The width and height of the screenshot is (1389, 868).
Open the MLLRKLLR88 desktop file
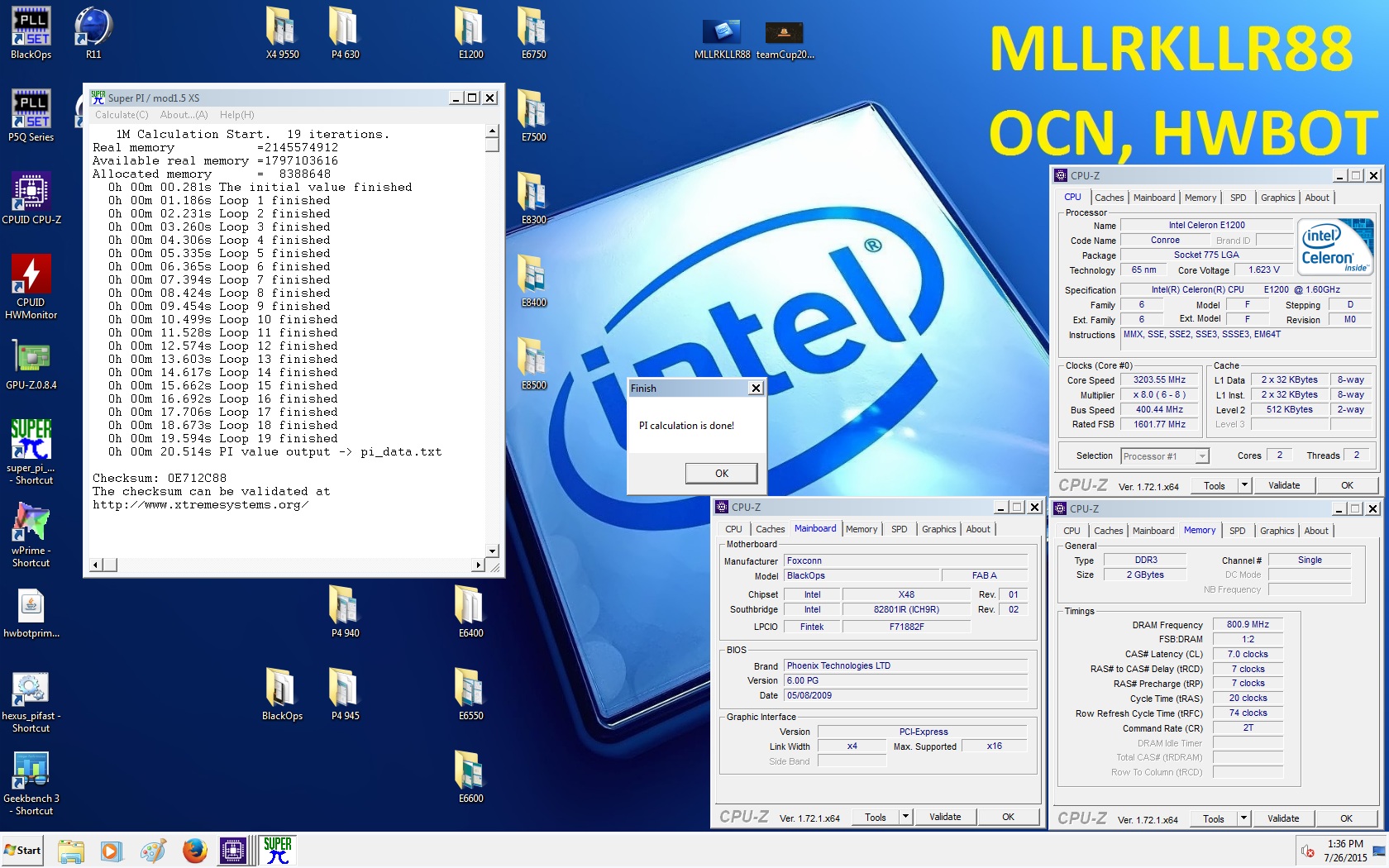722,40
